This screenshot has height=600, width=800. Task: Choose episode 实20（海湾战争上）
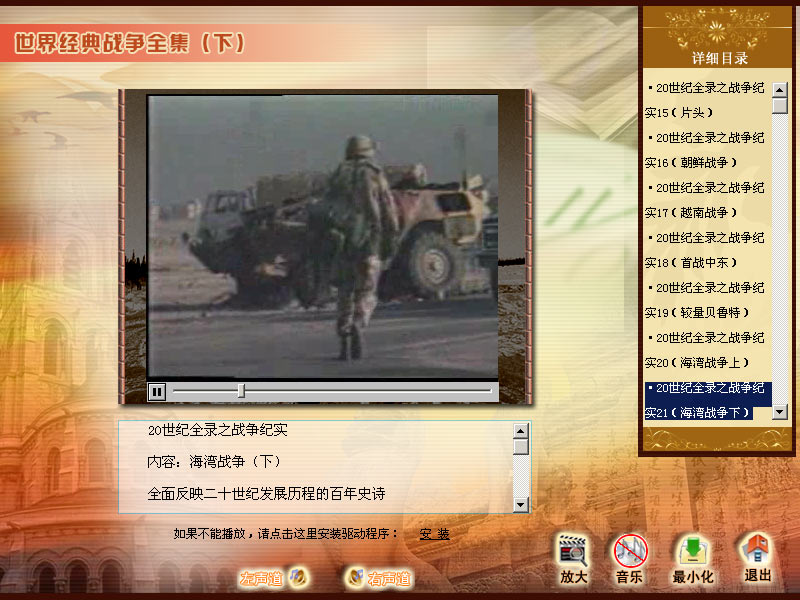pyautogui.click(x=706, y=350)
